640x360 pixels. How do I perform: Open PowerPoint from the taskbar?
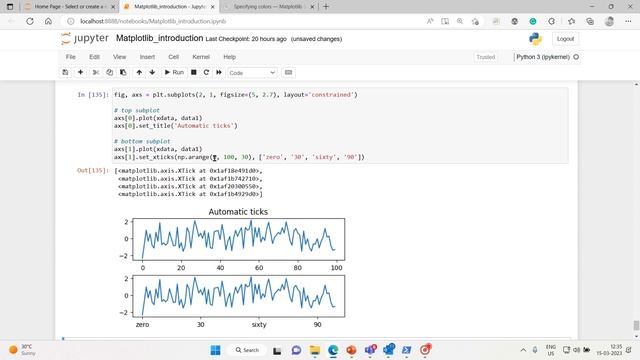point(351,350)
